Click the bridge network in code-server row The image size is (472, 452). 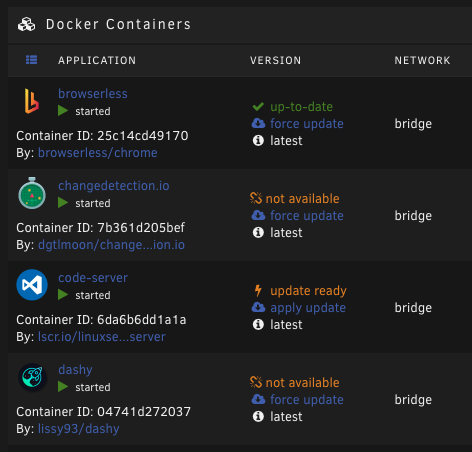[413, 308]
